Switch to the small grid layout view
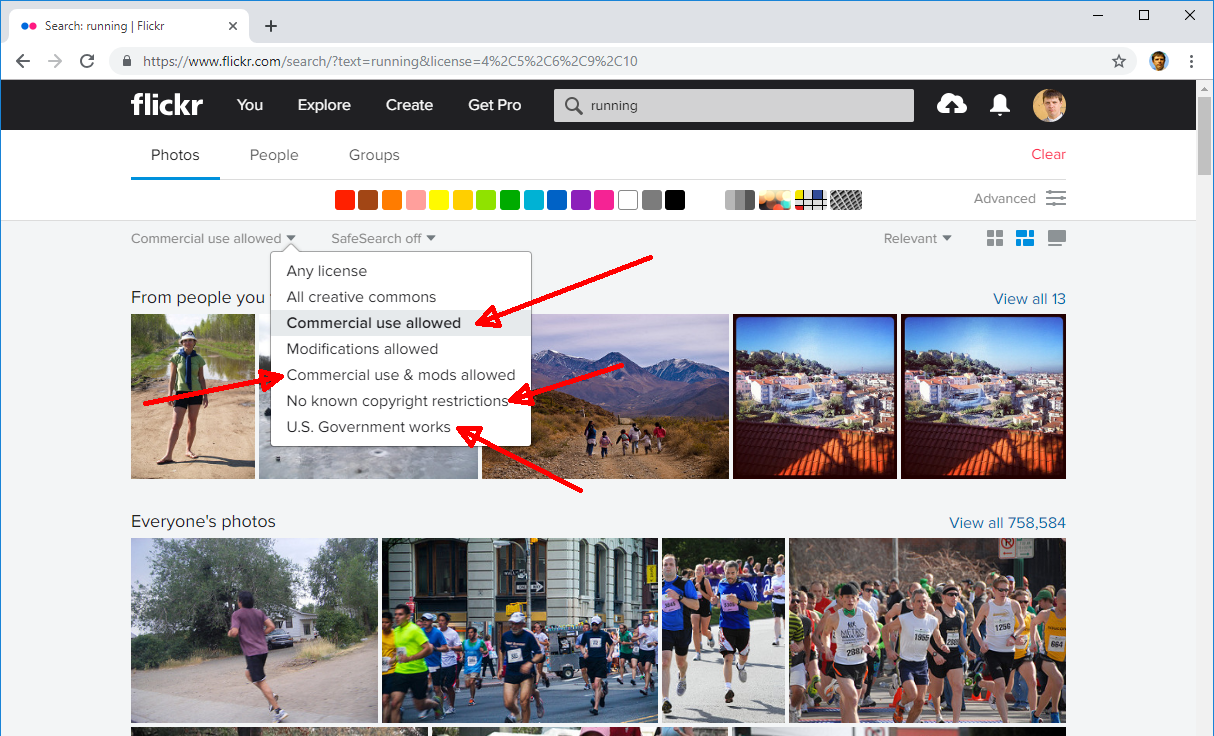Image resolution: width=1214 pixels, height=736 pixels. pyautogui.click(x=995, y=238)
